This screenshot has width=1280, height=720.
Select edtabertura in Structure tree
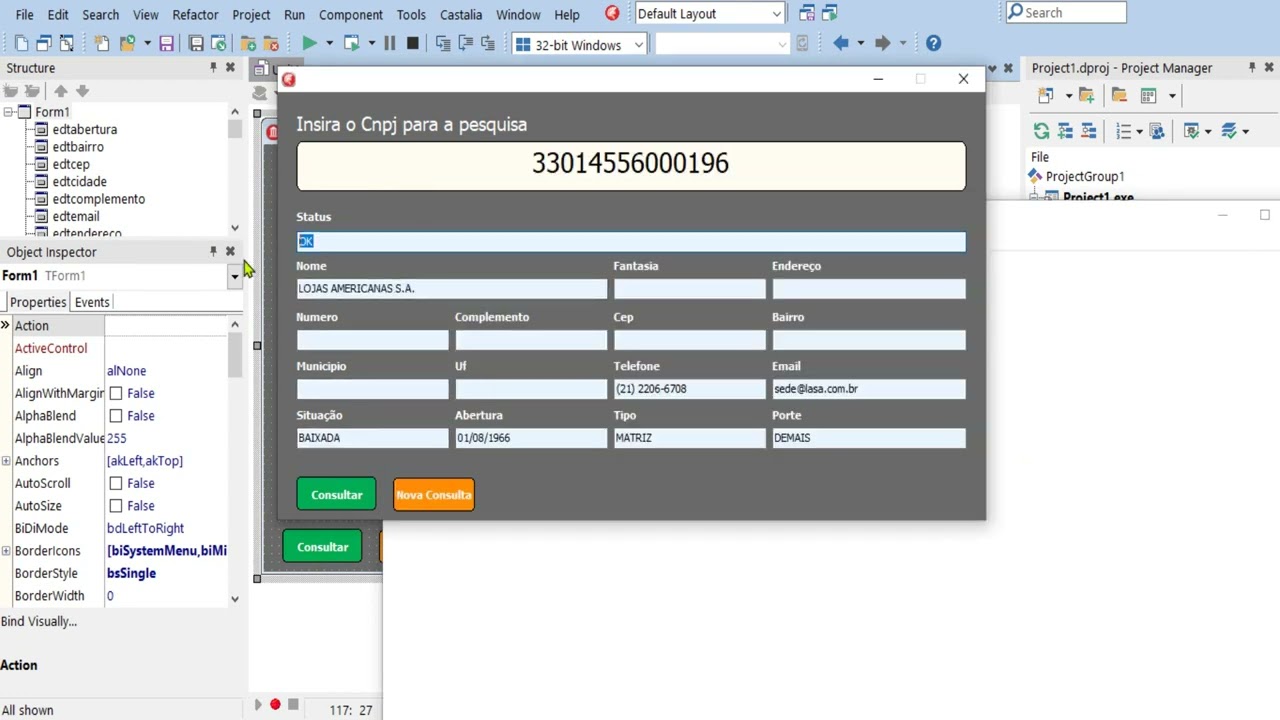click(85, 129)
